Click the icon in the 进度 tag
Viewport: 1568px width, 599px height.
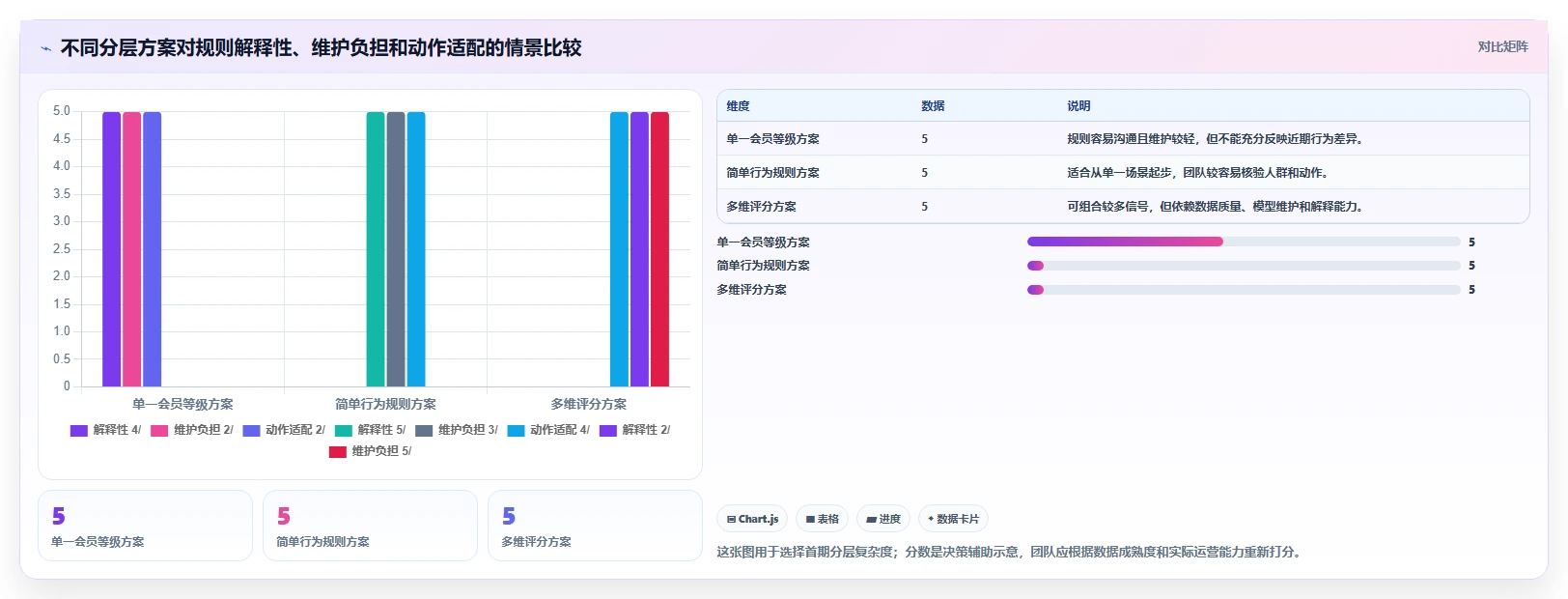(872, 519)
